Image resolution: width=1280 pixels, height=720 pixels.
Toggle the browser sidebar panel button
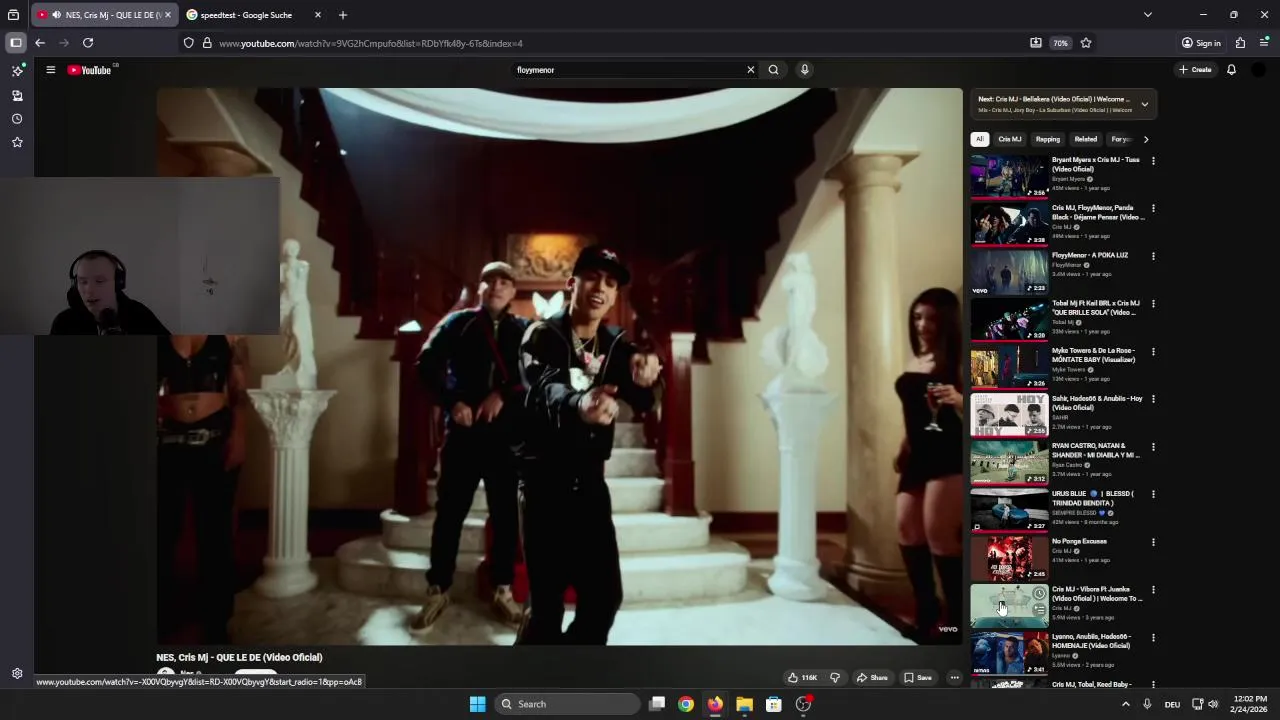pos(16,43)
